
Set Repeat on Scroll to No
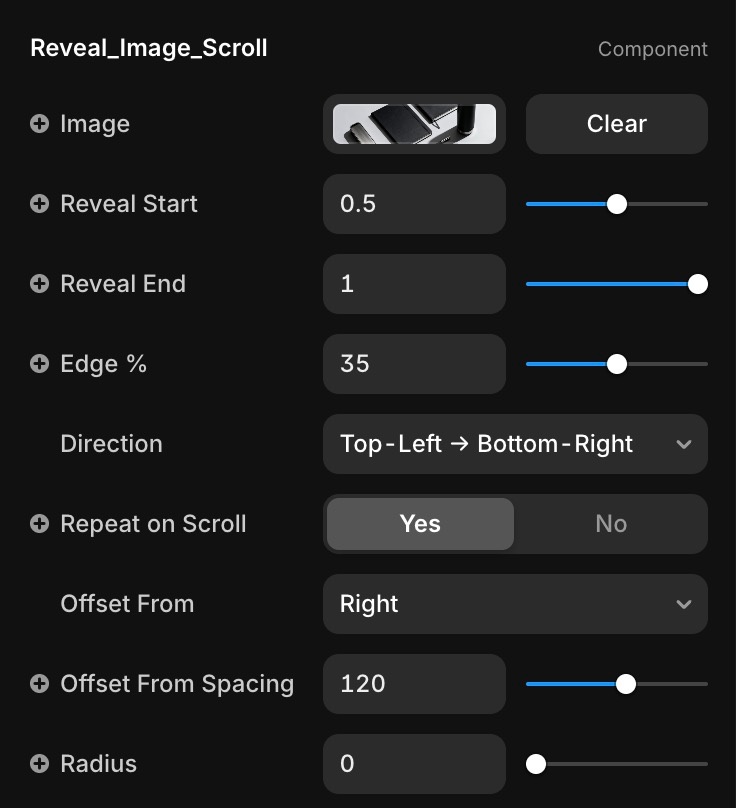point(610,524)
